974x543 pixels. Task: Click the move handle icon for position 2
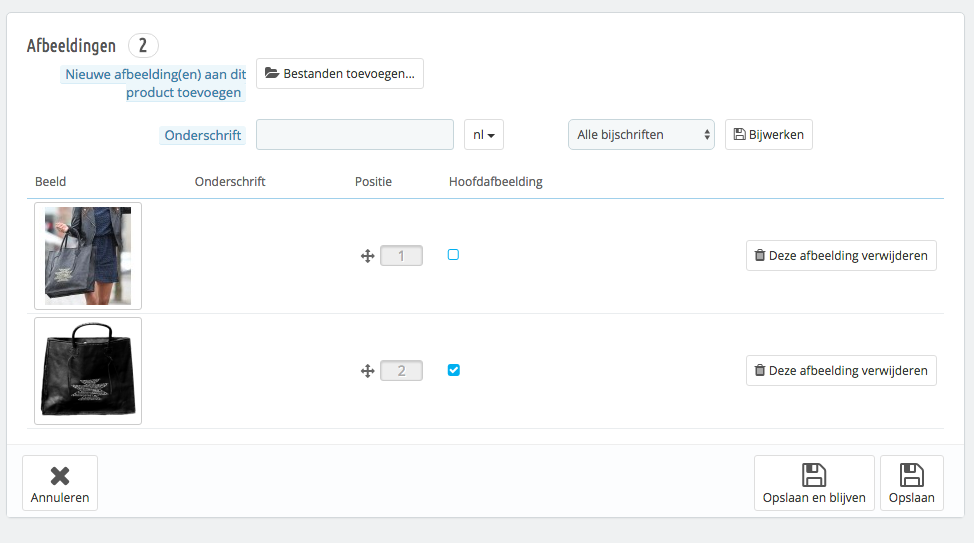(367, 371)
